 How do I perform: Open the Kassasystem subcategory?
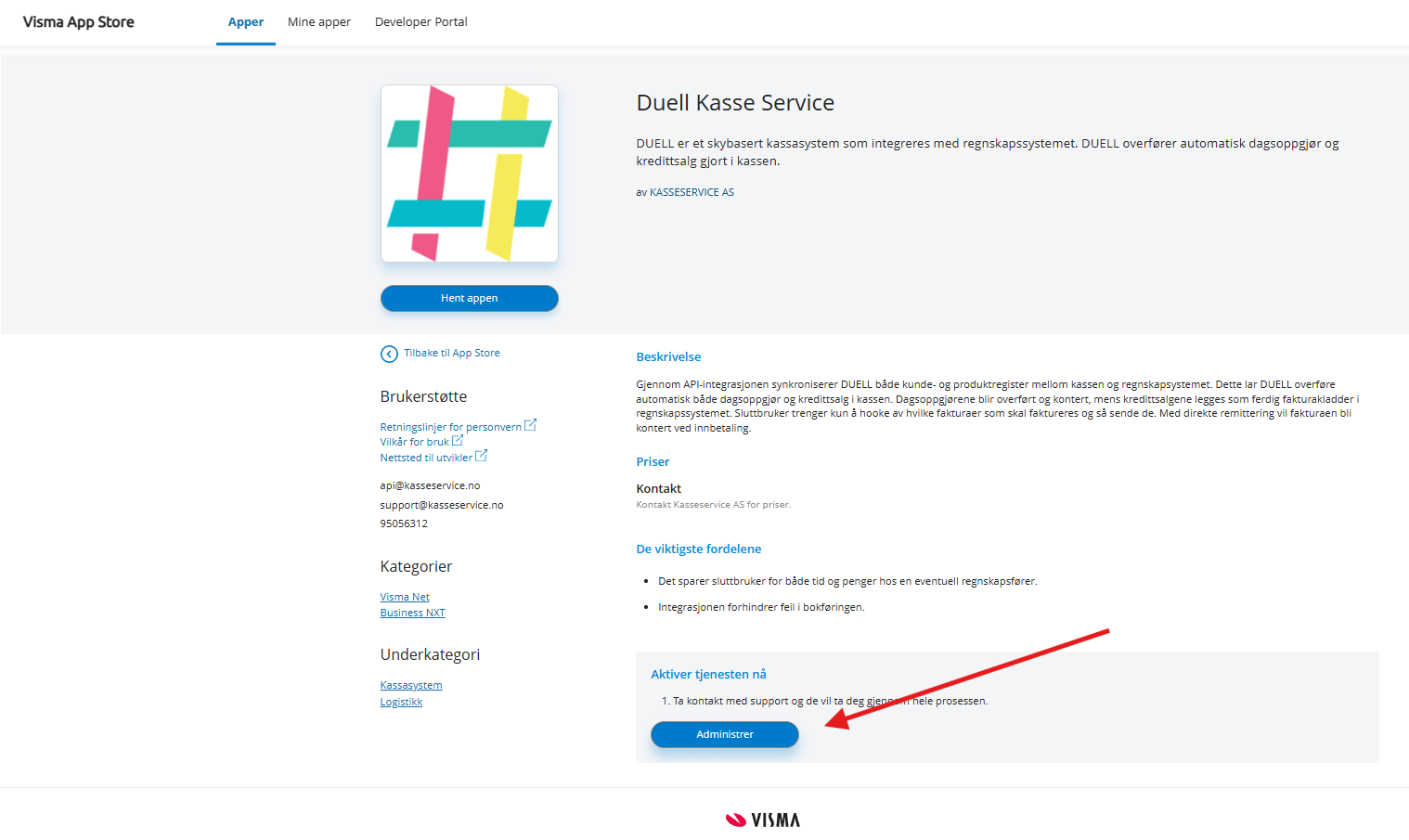point(411,685)
